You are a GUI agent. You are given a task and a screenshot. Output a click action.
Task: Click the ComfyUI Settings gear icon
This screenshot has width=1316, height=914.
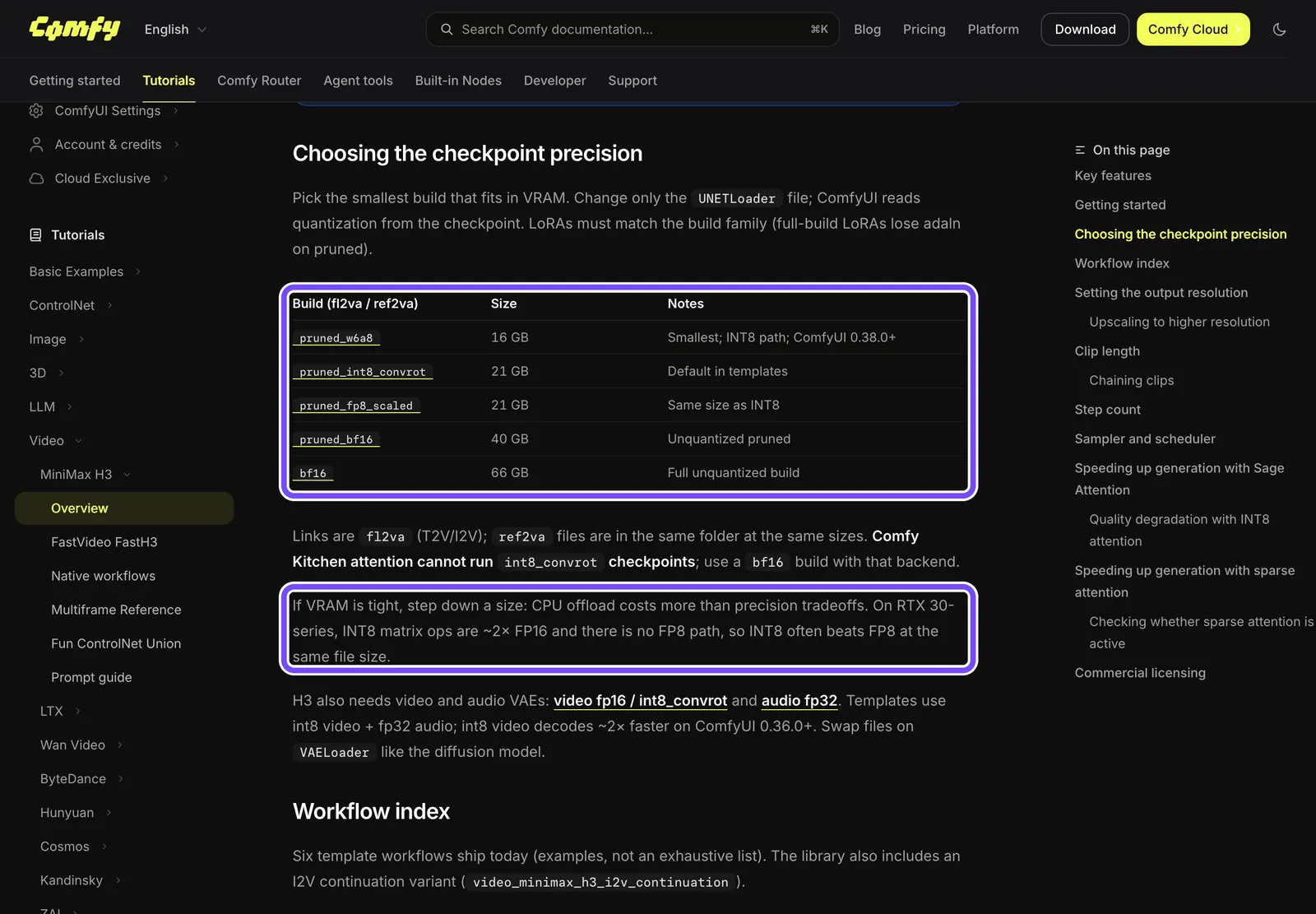tap(36, 110)
